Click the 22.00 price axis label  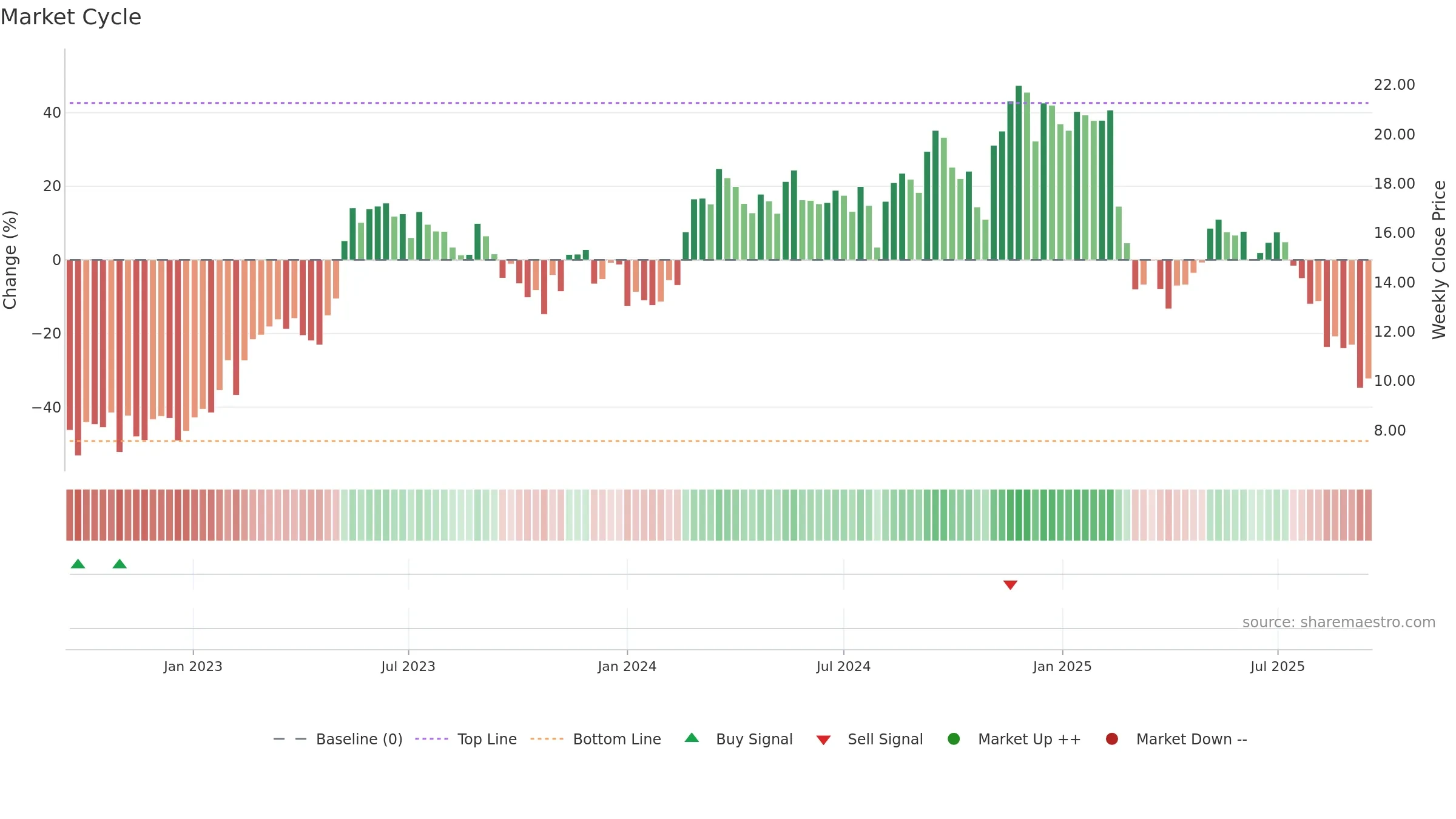(x=1394, y=85)
